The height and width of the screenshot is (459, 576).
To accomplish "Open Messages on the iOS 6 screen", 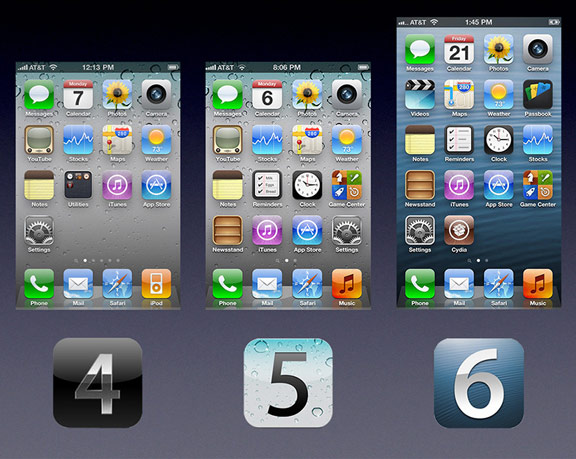I will [x=420, y=49].
